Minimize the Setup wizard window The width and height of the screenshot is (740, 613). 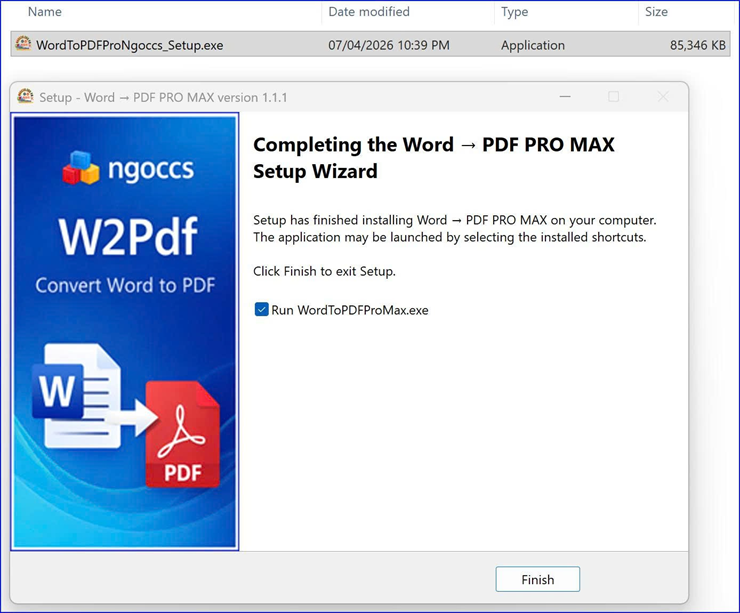tap(565, 97)
